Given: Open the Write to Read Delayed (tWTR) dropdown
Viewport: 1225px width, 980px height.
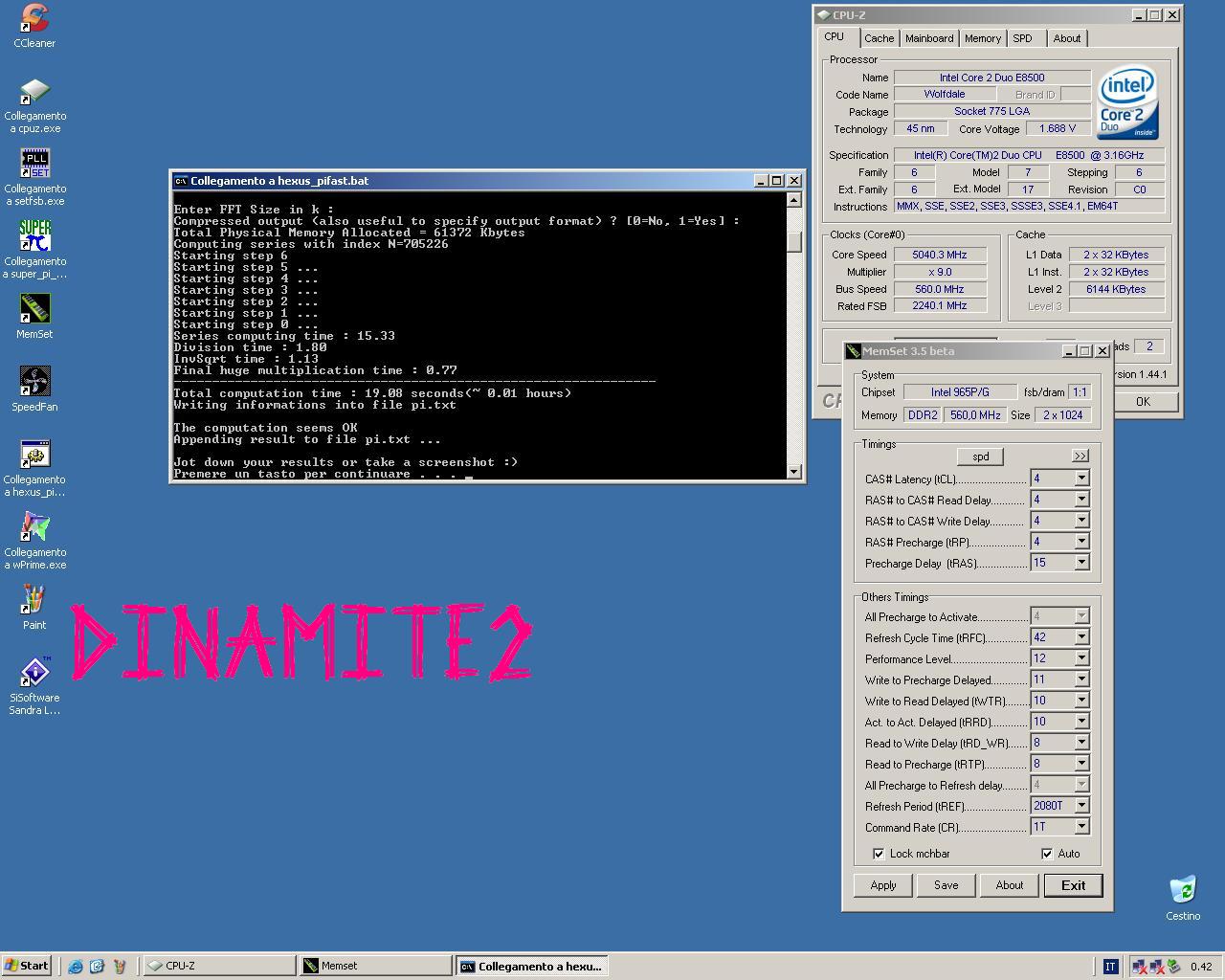Looking at the screenshot, I should coord(1081,701).
